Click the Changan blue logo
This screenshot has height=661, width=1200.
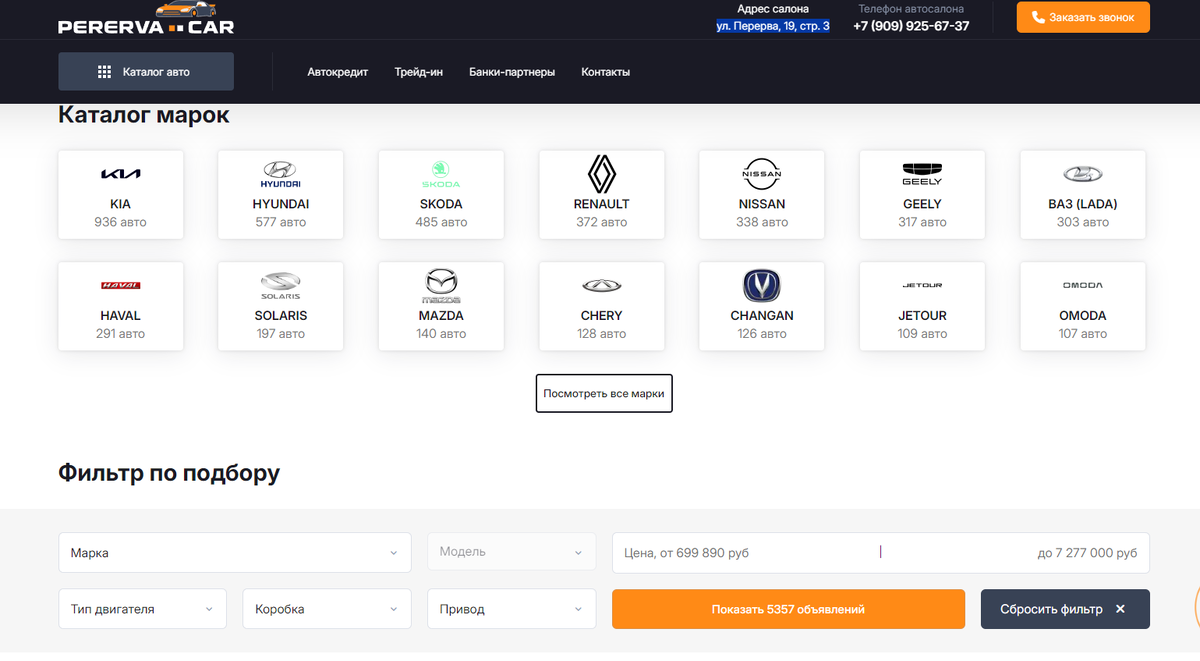point(761,286)
